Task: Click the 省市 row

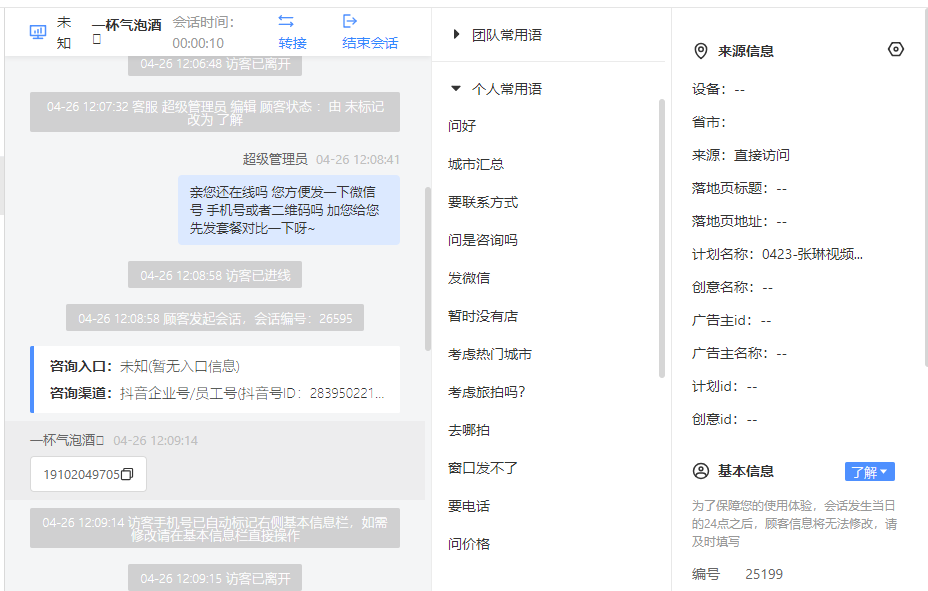Action: 709,122
